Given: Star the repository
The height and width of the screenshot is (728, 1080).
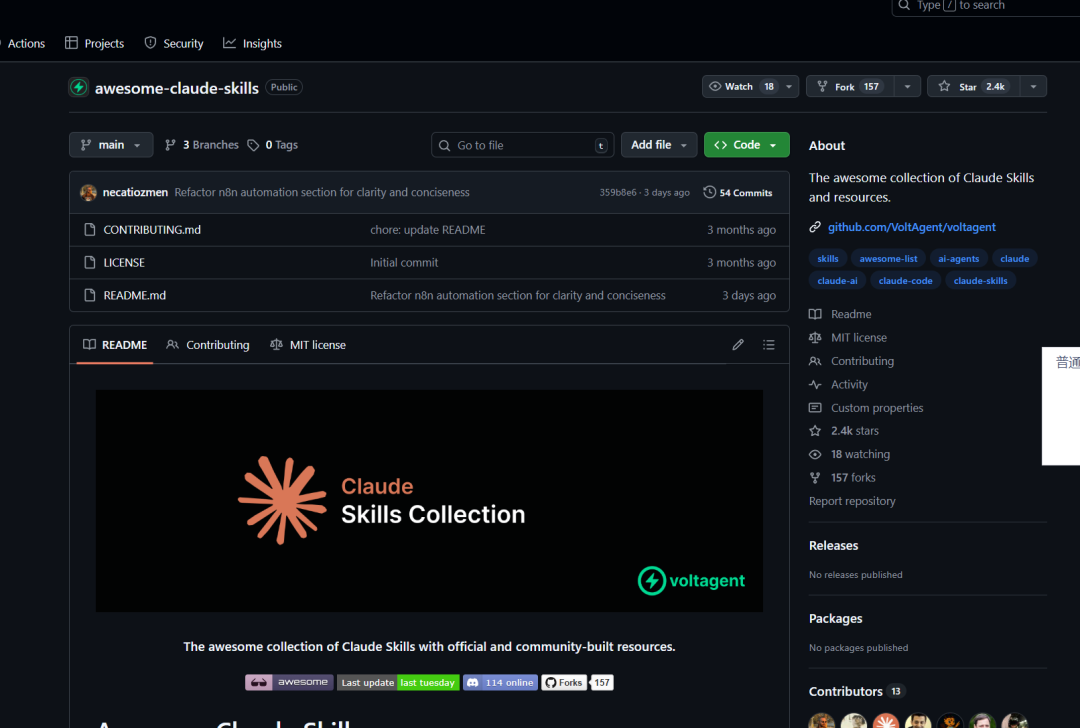Looking at the screenshot, I should click(973, 87).
